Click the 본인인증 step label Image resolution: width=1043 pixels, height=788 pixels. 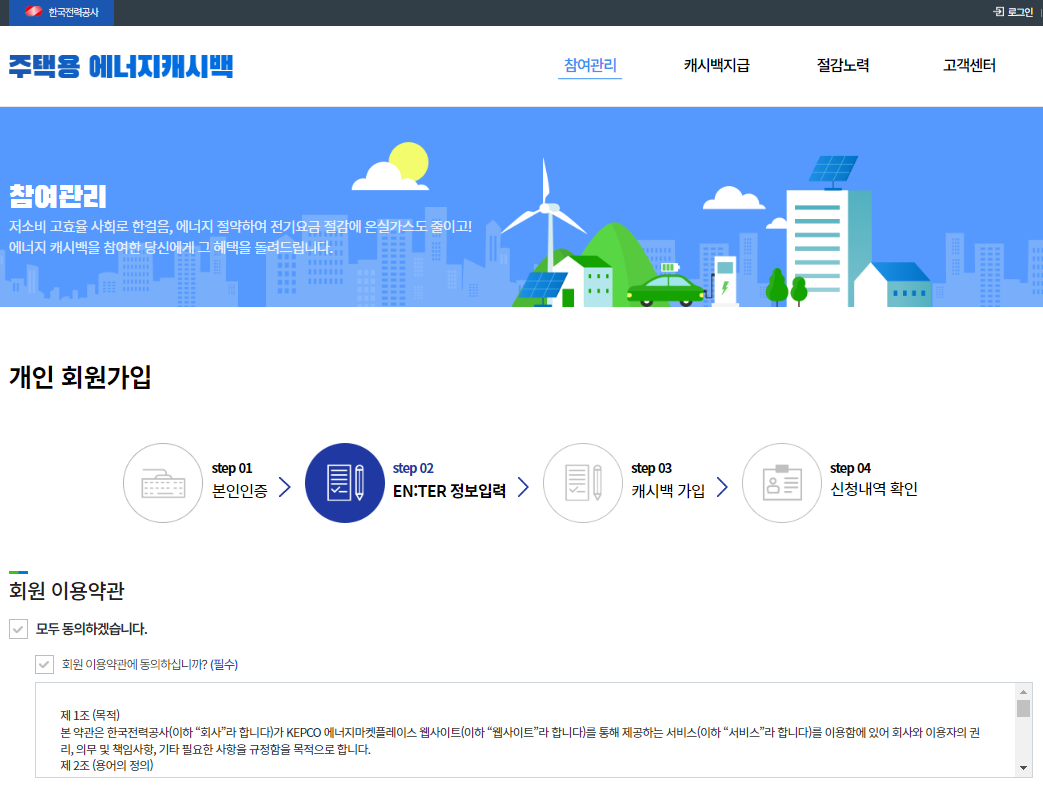coord(239,491)
